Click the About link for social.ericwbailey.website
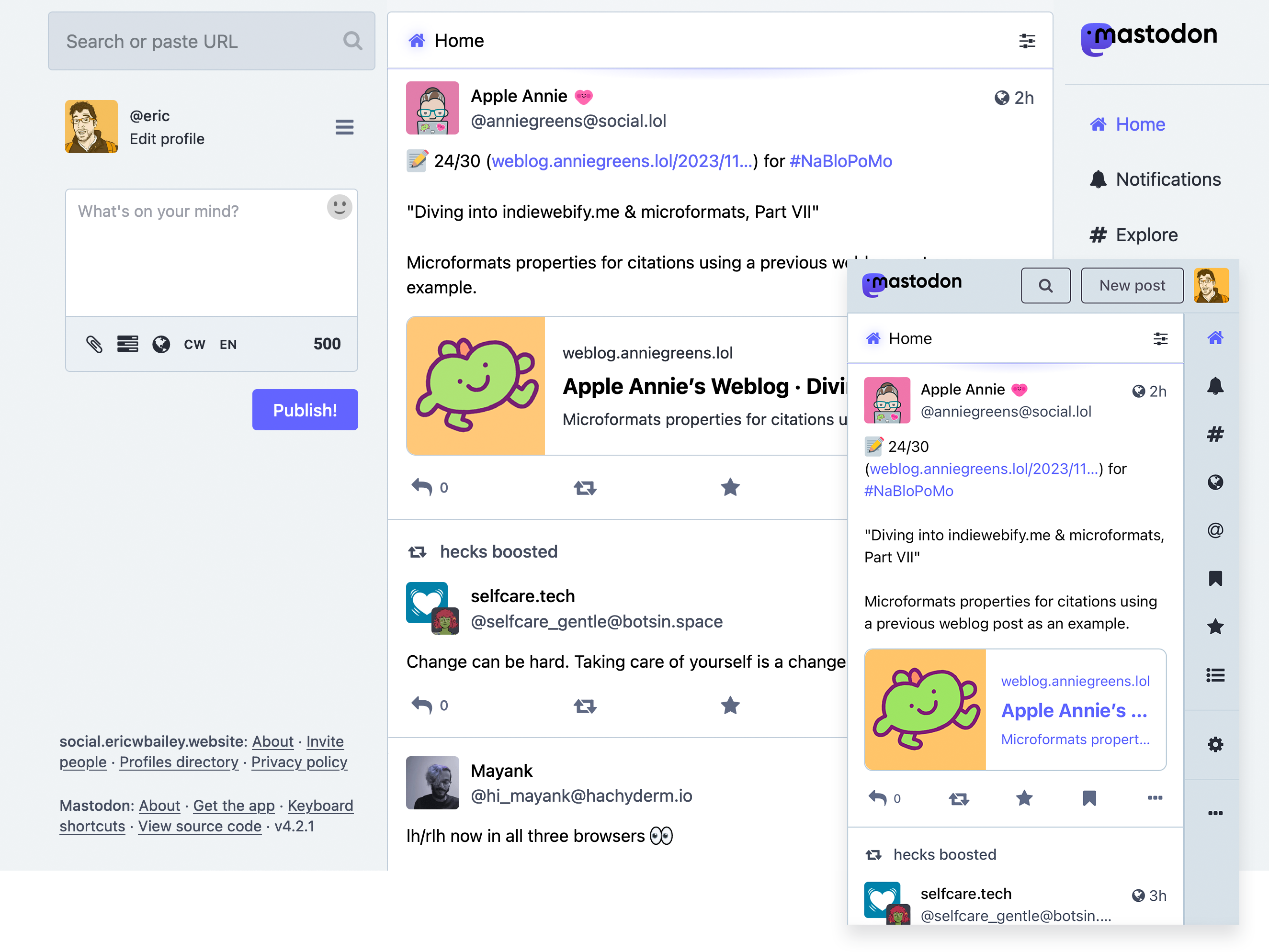1269x952 pixels. click(272, 741)
